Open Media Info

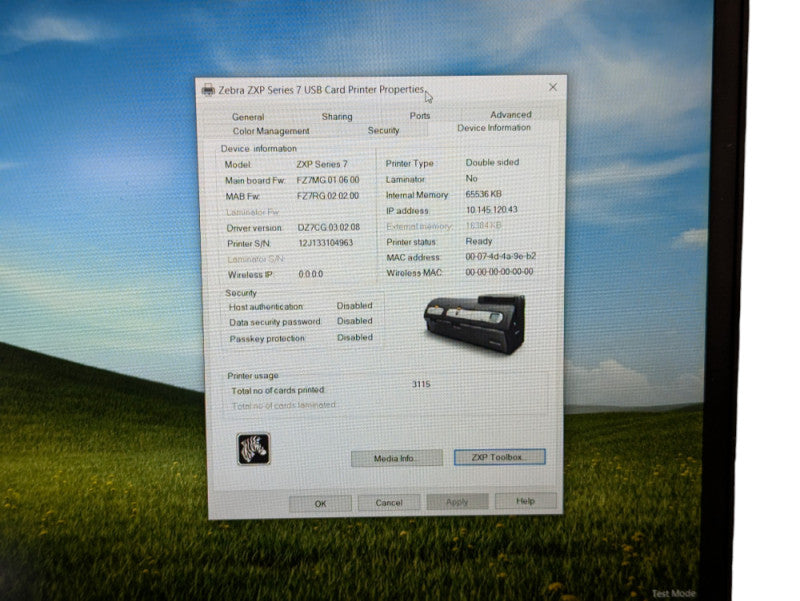click(x=396, y=458)
